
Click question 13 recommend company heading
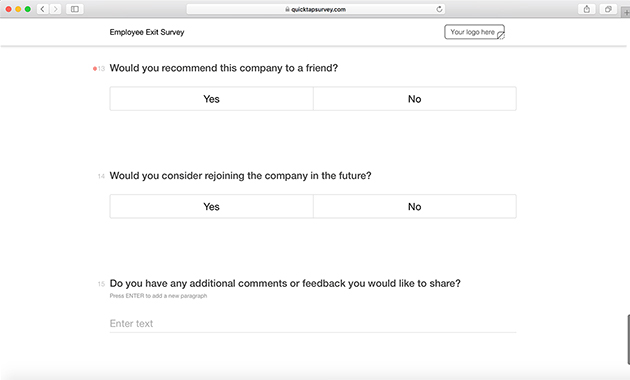point(224,68)
